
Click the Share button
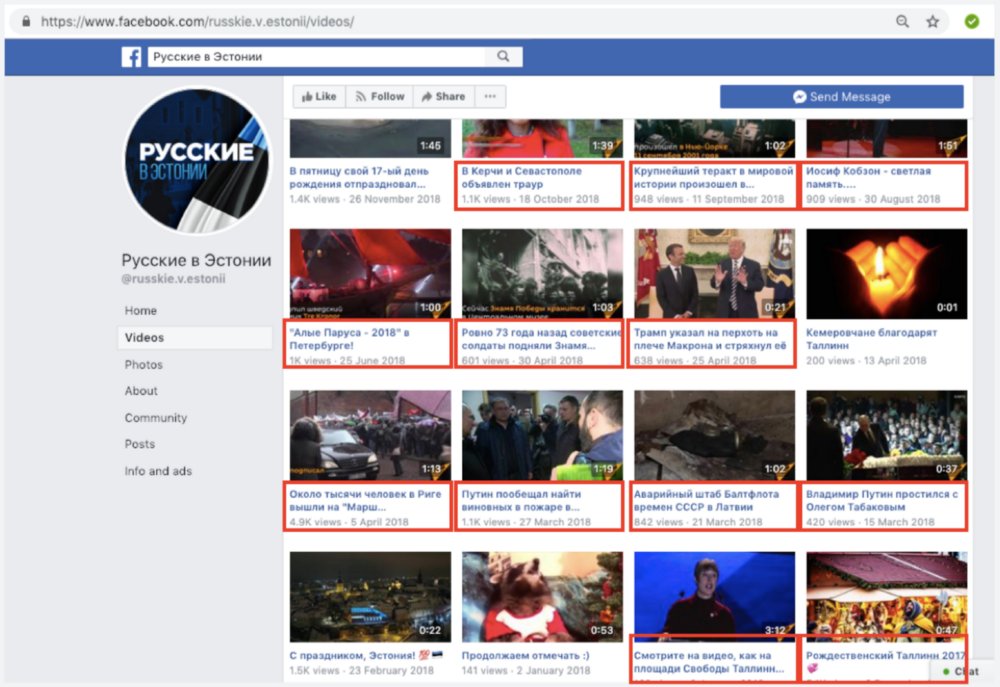click(x=443, y=96)
